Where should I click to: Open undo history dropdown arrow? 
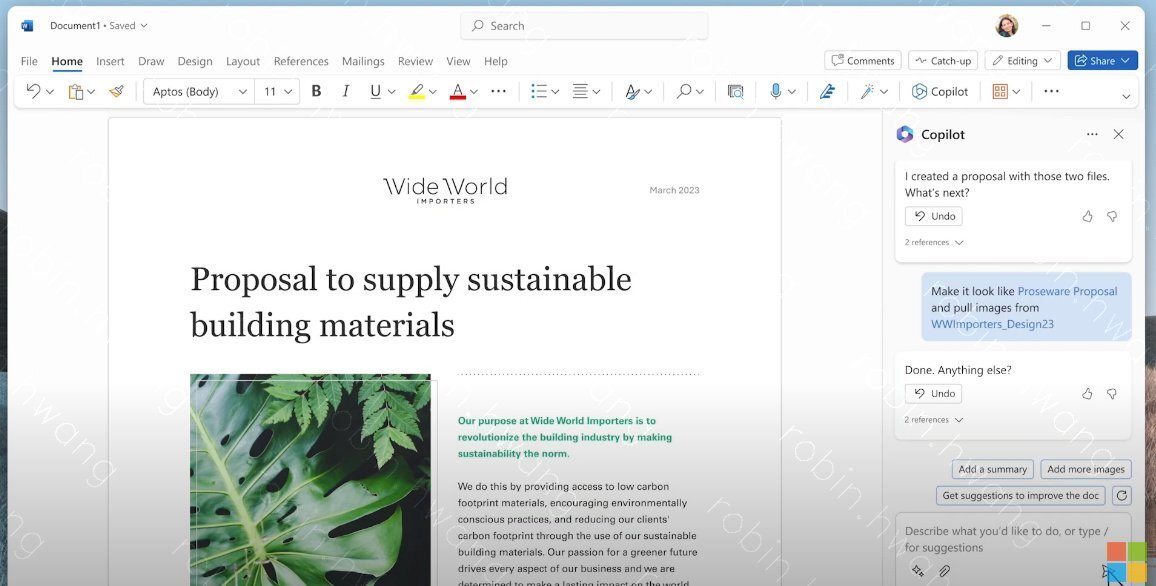point(50,92)
